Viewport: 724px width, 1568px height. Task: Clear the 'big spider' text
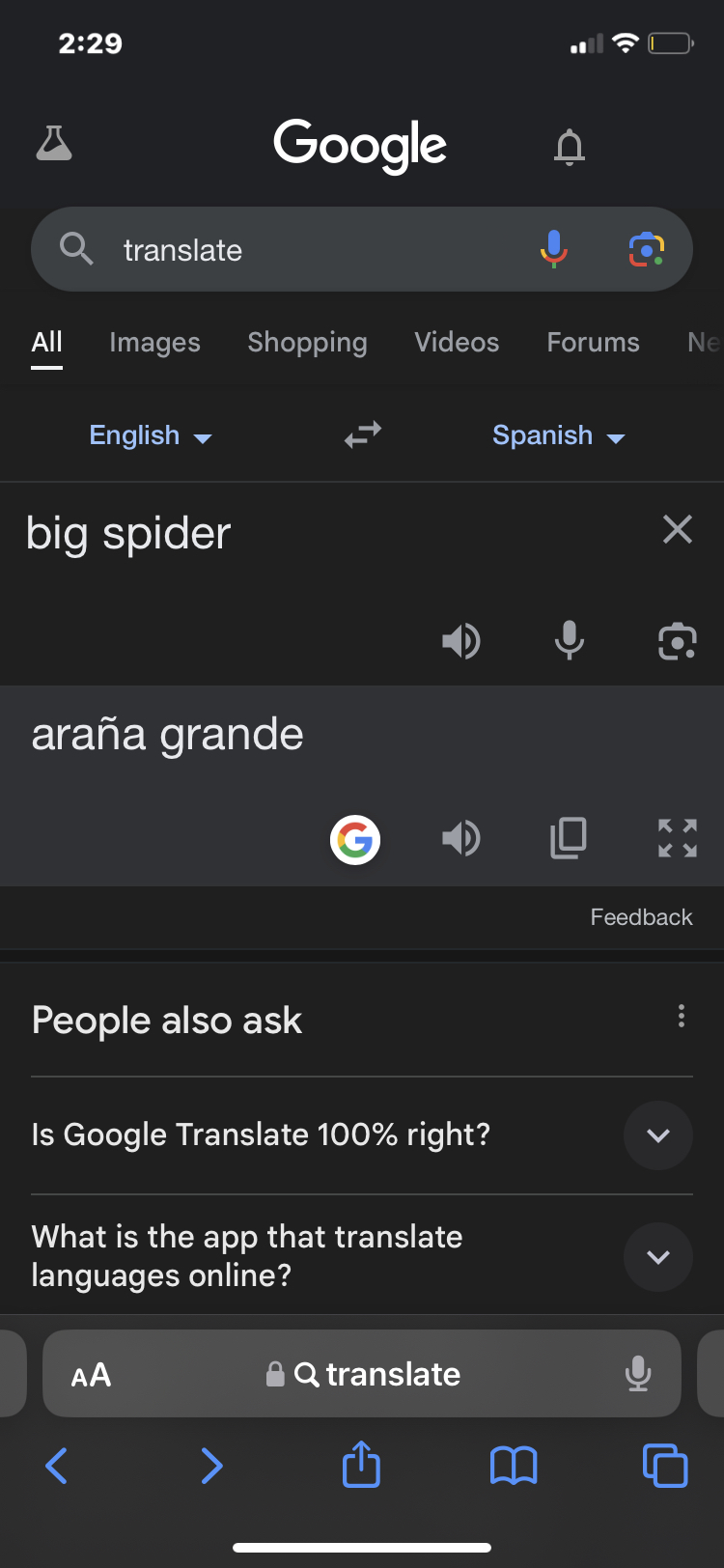678,529
